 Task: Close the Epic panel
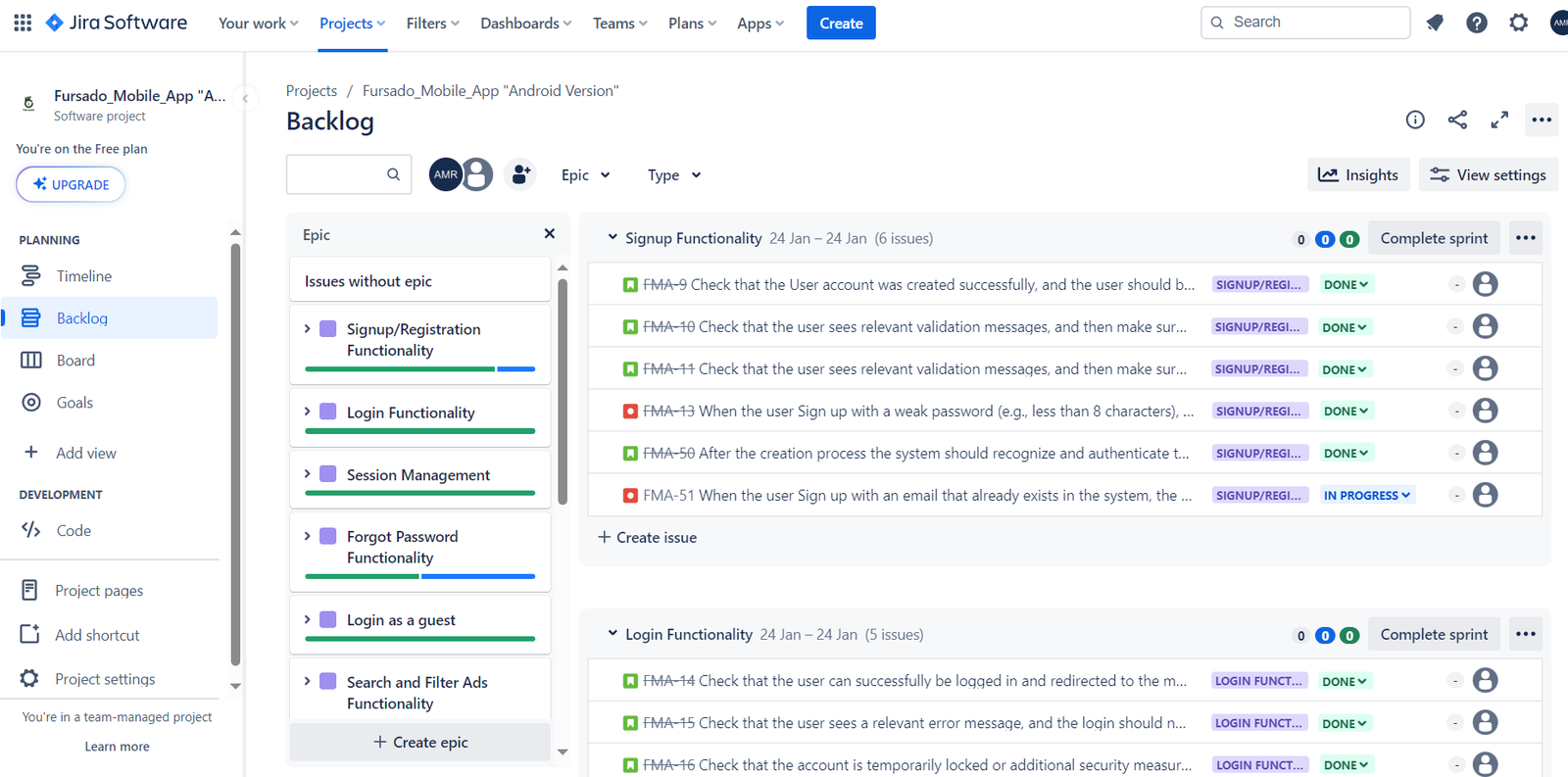click(549, 234)
